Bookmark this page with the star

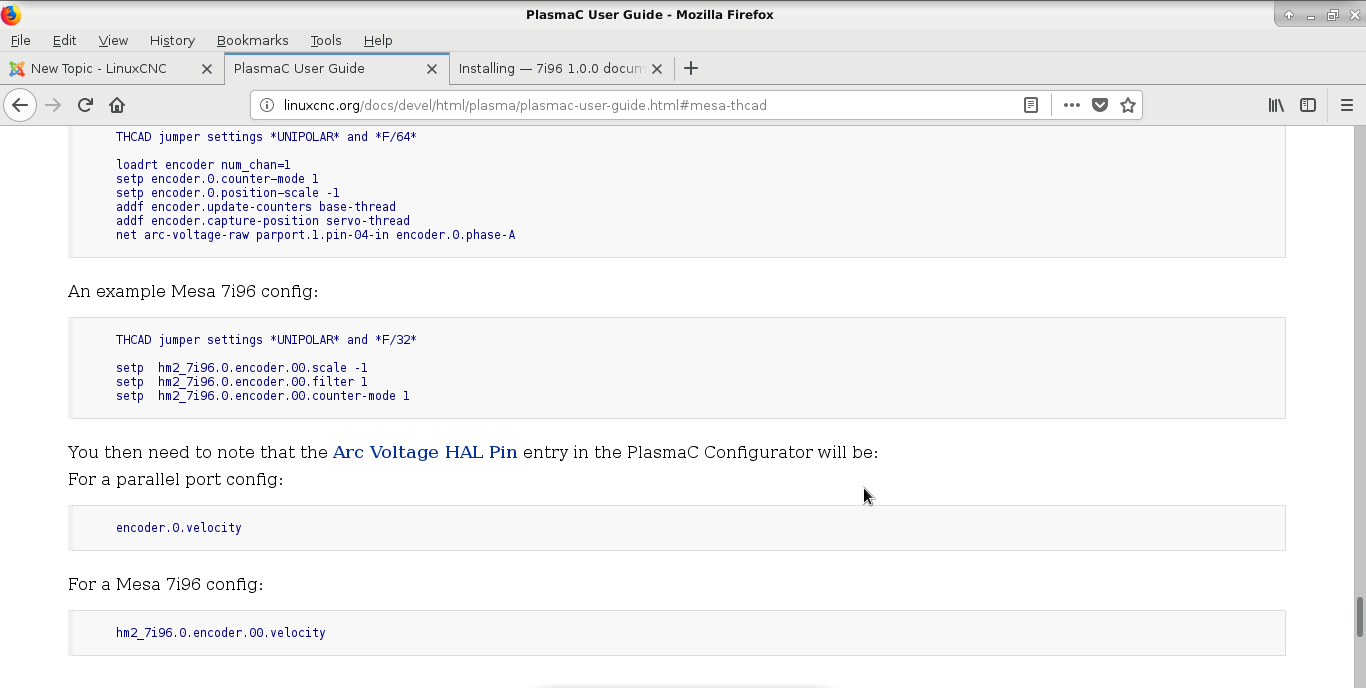(x=1128, y=105)
